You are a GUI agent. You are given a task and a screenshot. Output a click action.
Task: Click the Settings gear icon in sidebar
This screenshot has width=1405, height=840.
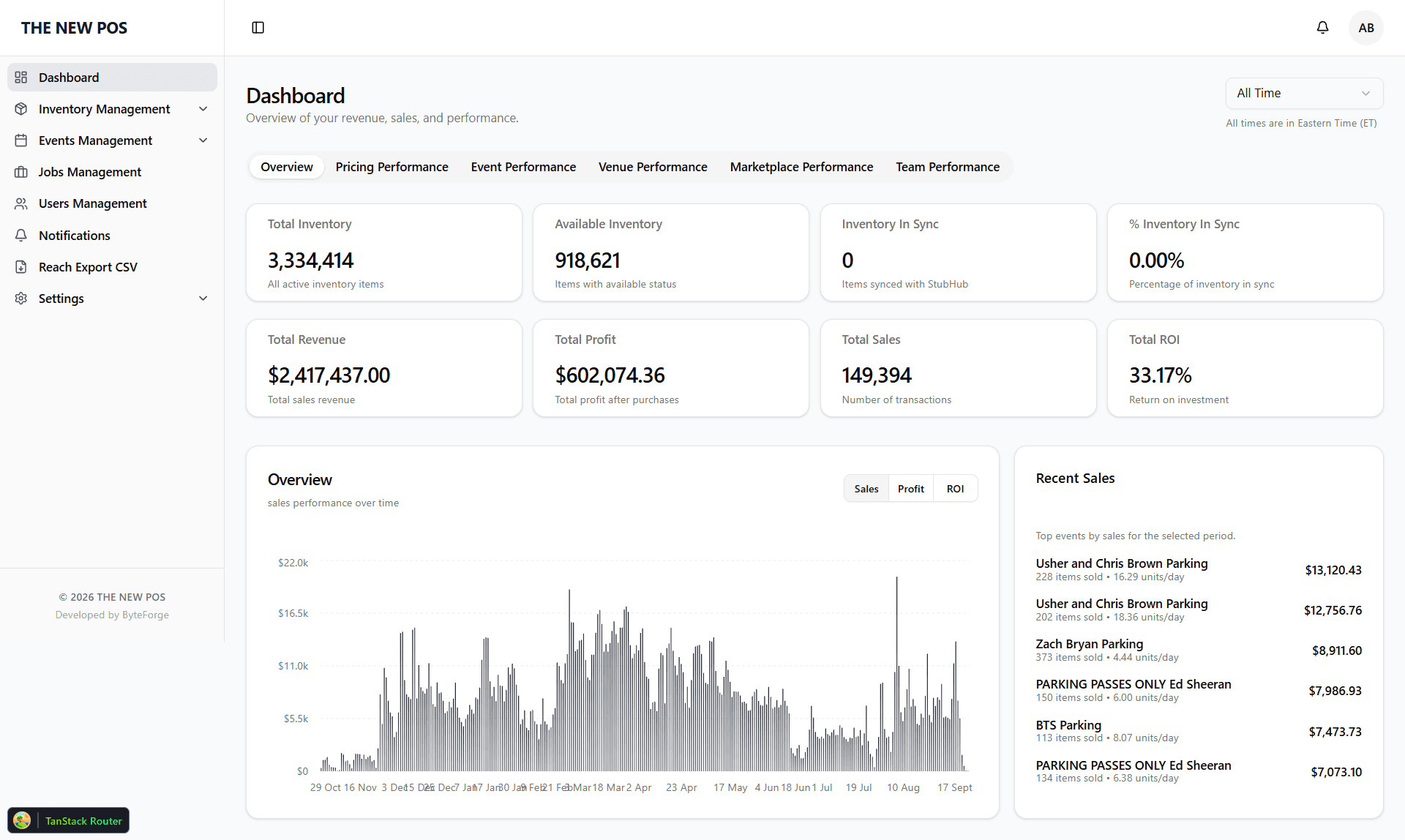coord(21,299)
